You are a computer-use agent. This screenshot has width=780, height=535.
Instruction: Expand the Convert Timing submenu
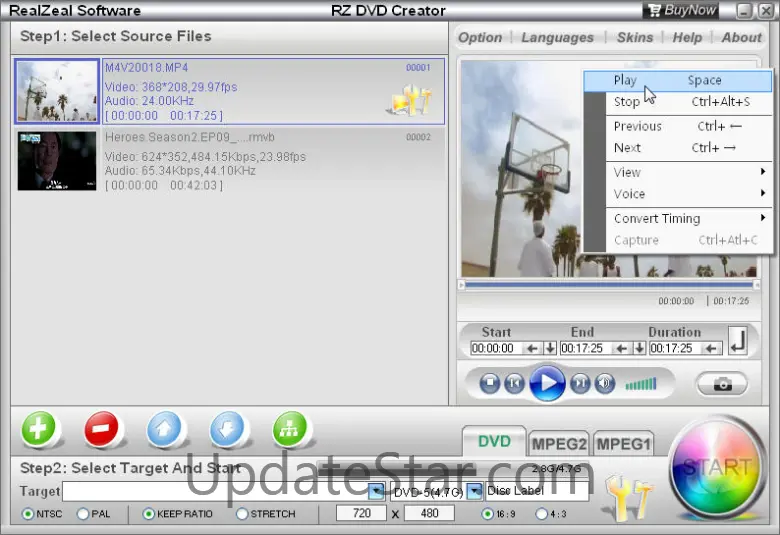688,219
